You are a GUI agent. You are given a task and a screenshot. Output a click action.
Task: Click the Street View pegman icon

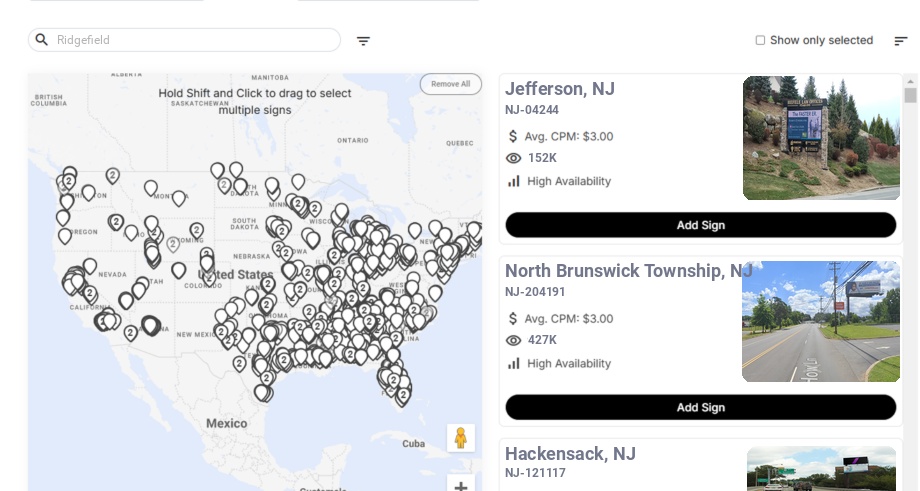460,438
